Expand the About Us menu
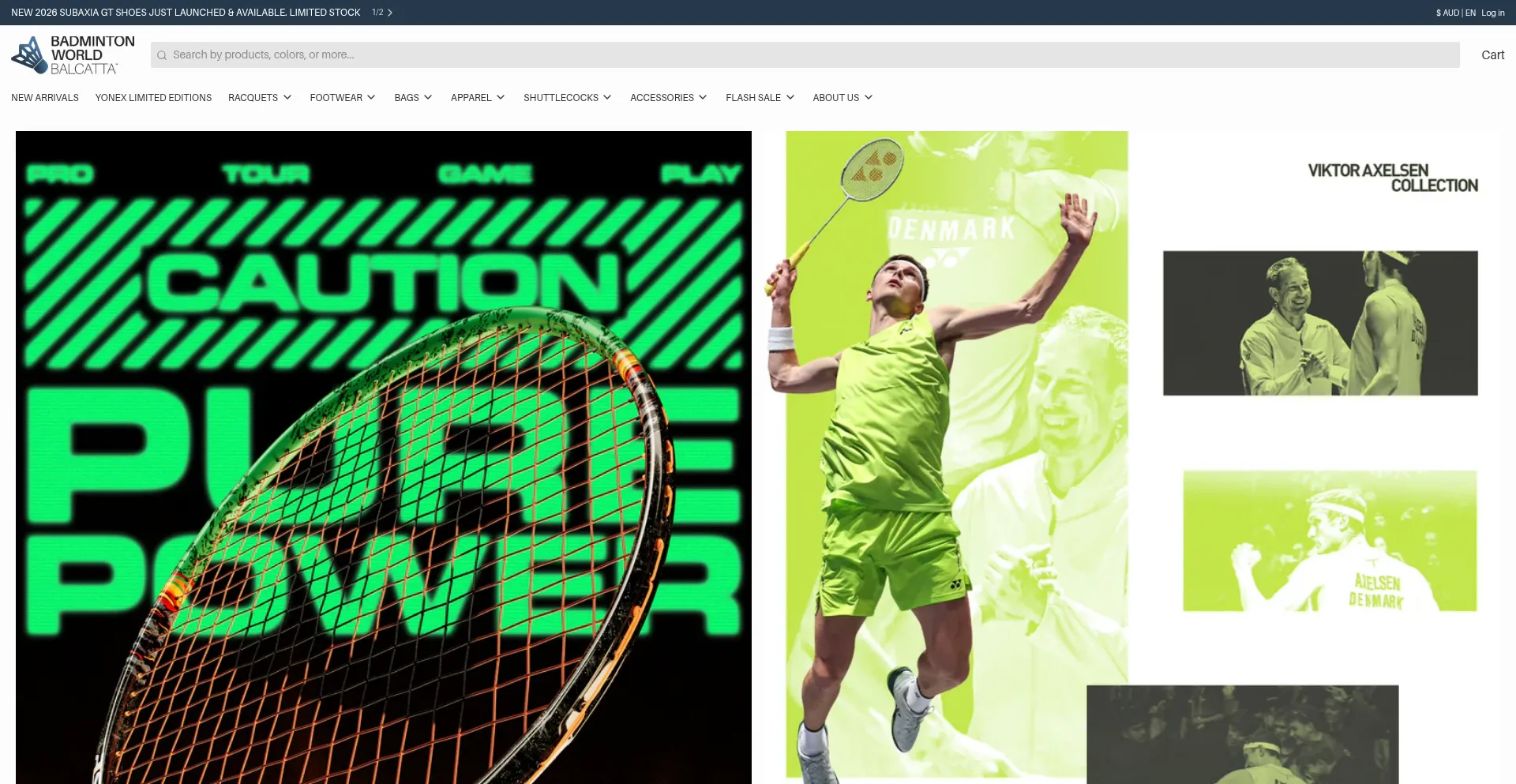The height and width of the screenshot is (784, 1516). click(842, 98)
